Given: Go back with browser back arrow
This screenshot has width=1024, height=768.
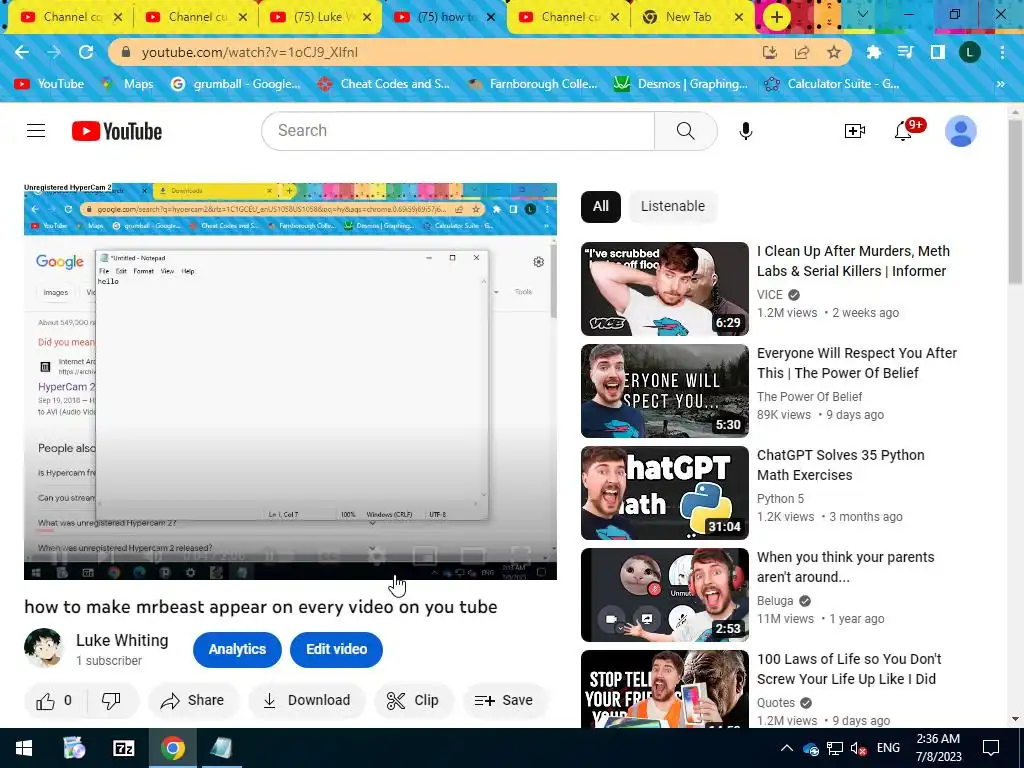Looking at the screenshot, I should coord(22,52).
